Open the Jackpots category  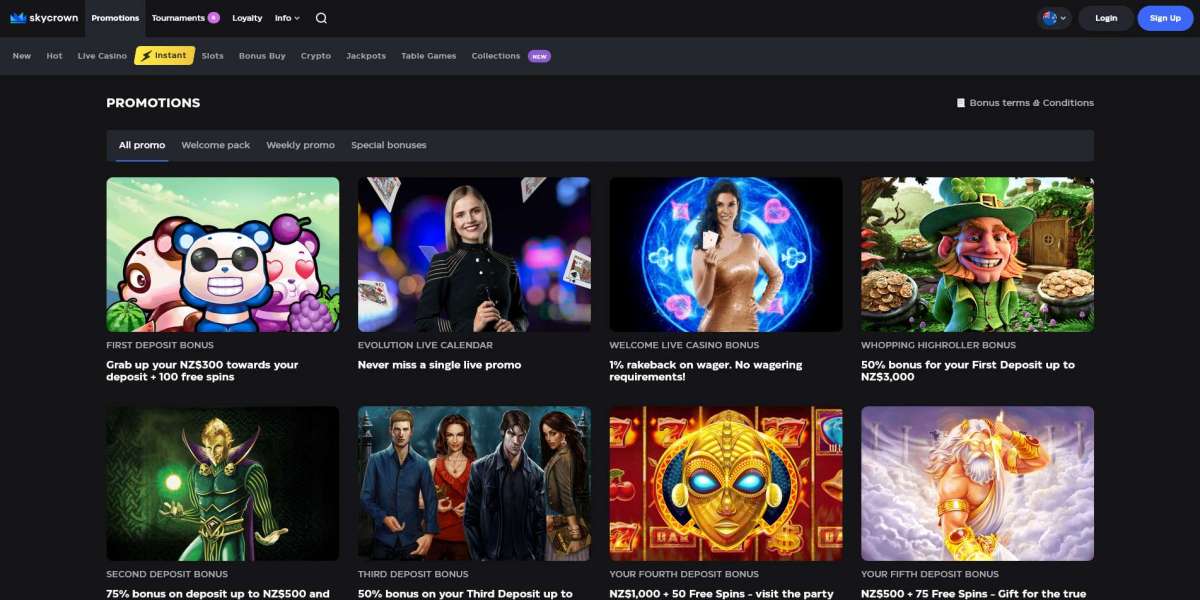[x=366, y=56]
